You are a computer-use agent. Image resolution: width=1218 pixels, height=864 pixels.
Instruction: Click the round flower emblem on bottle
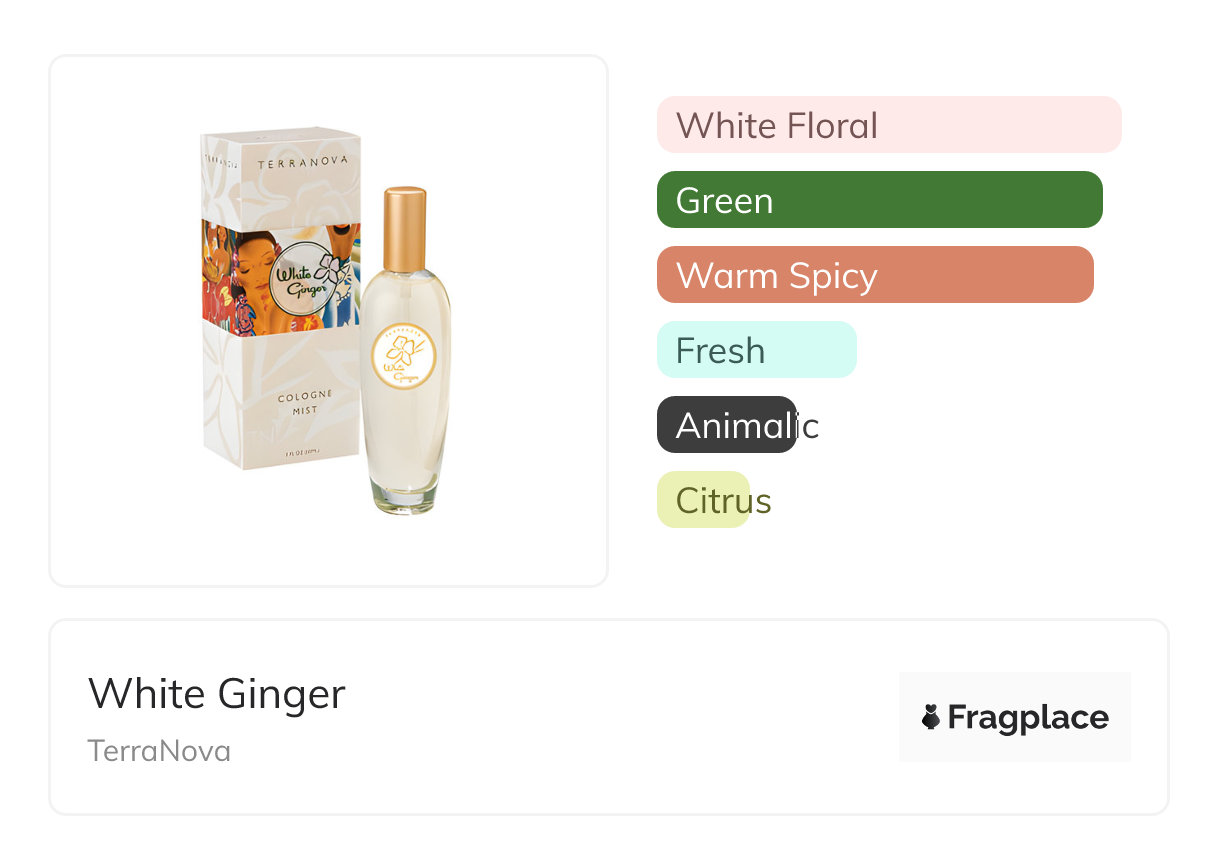(404, 358)
